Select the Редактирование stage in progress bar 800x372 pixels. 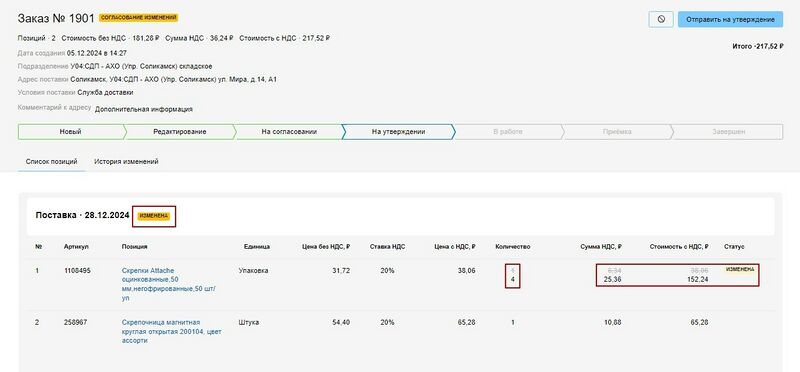[x=180, y=132]
